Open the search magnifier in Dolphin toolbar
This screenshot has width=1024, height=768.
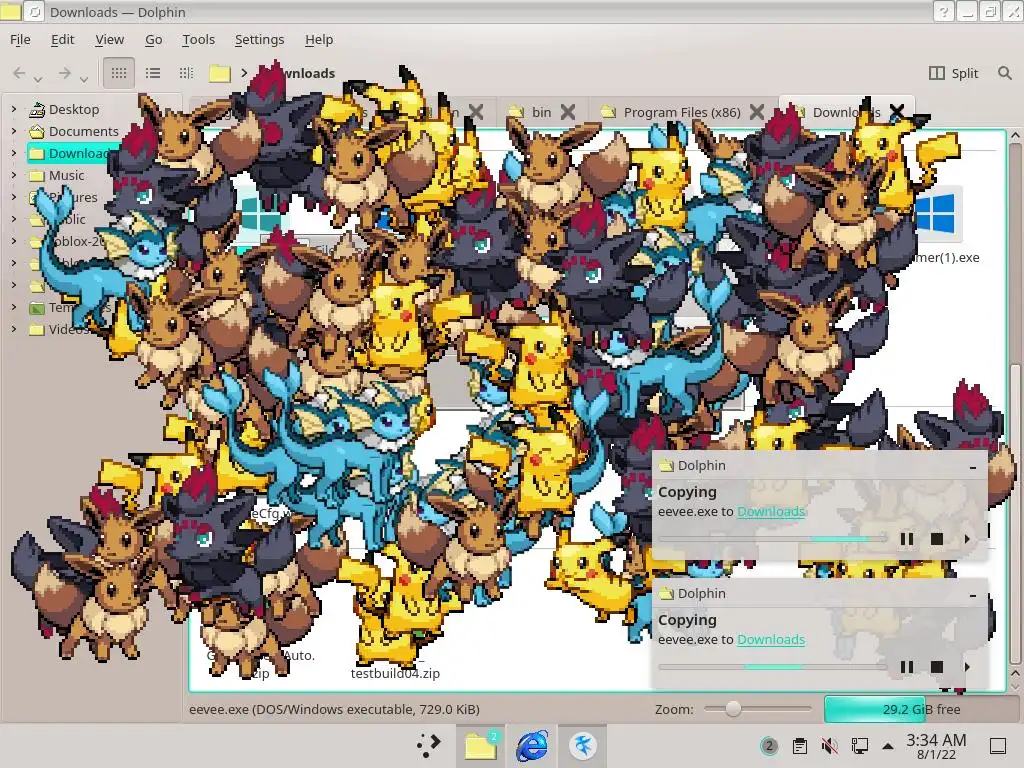1005,73
